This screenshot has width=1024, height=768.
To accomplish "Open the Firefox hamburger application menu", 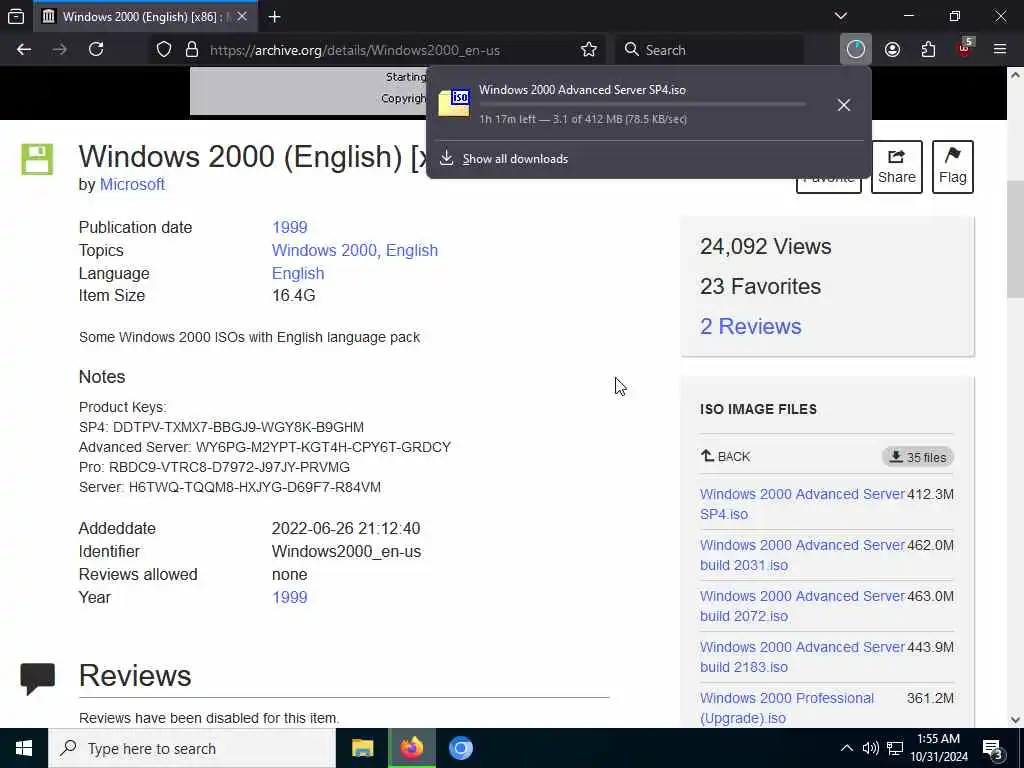I will (1000, 50).
